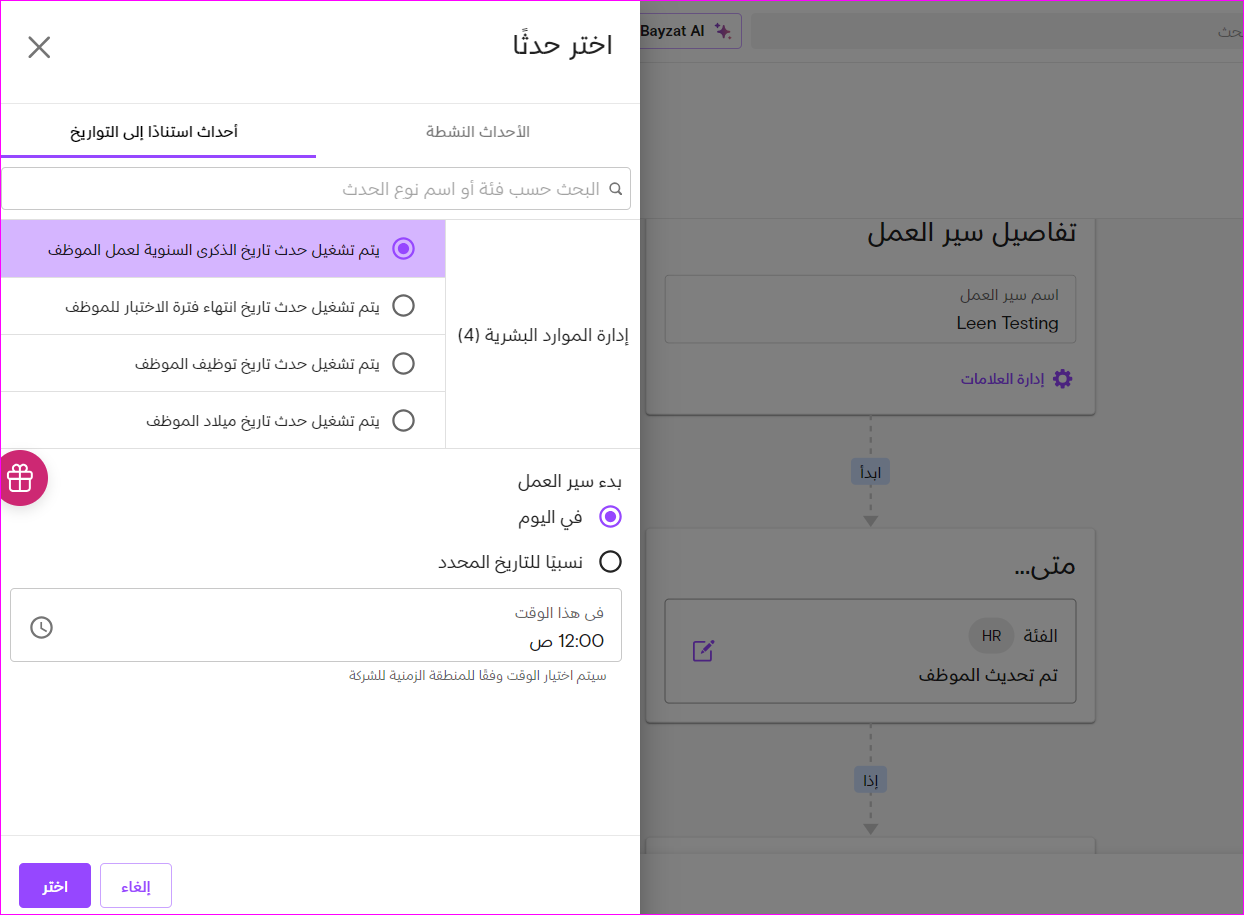Screen dimensions: 1244x915
Task: Switch to 'الأحداث النشطة' tab
Action: (x=478, y=132)
